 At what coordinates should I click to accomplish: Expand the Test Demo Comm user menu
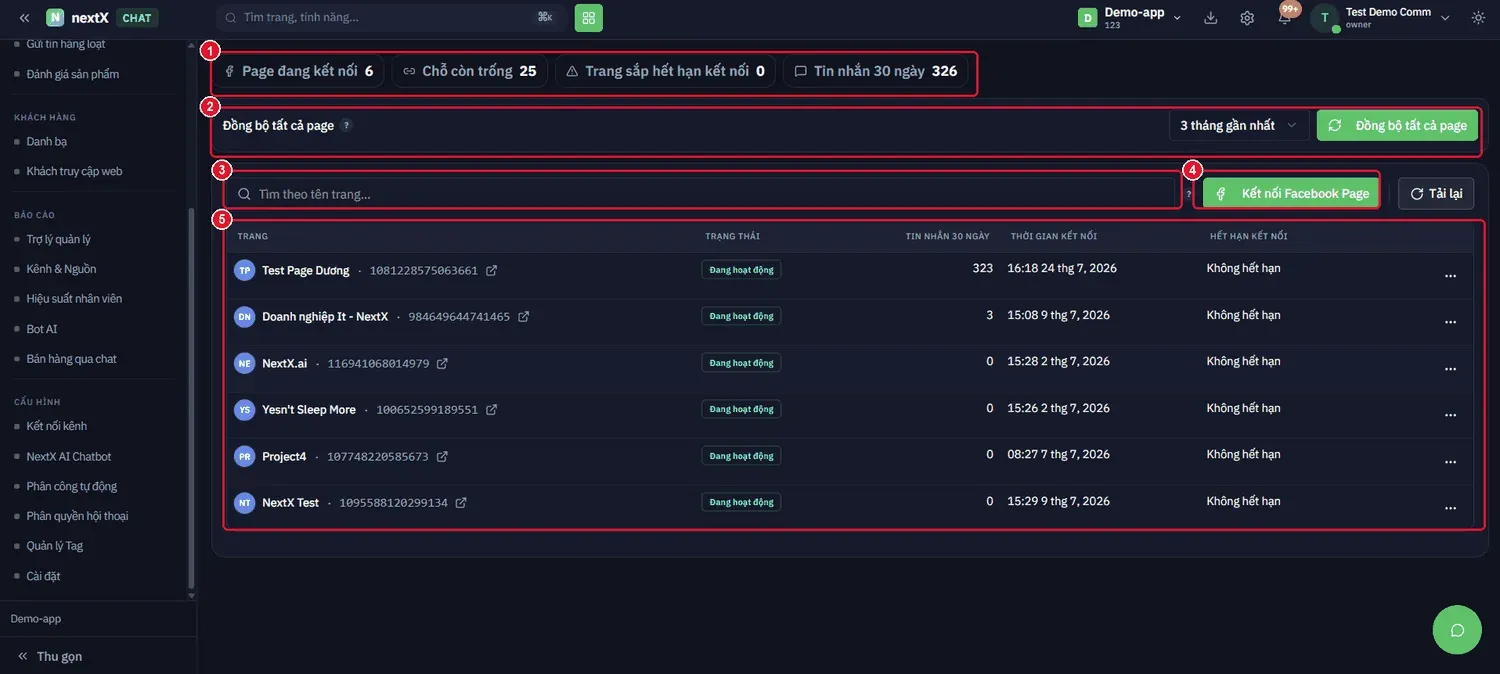click(x=1382, y=18)
